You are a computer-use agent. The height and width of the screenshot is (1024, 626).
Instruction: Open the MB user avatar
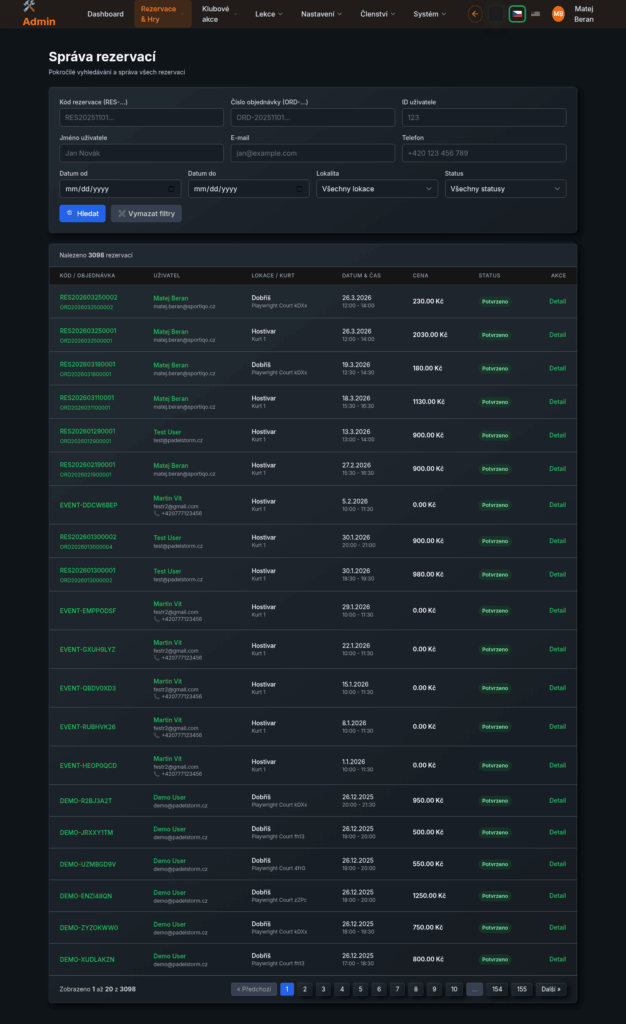click(x=558, y=14)
